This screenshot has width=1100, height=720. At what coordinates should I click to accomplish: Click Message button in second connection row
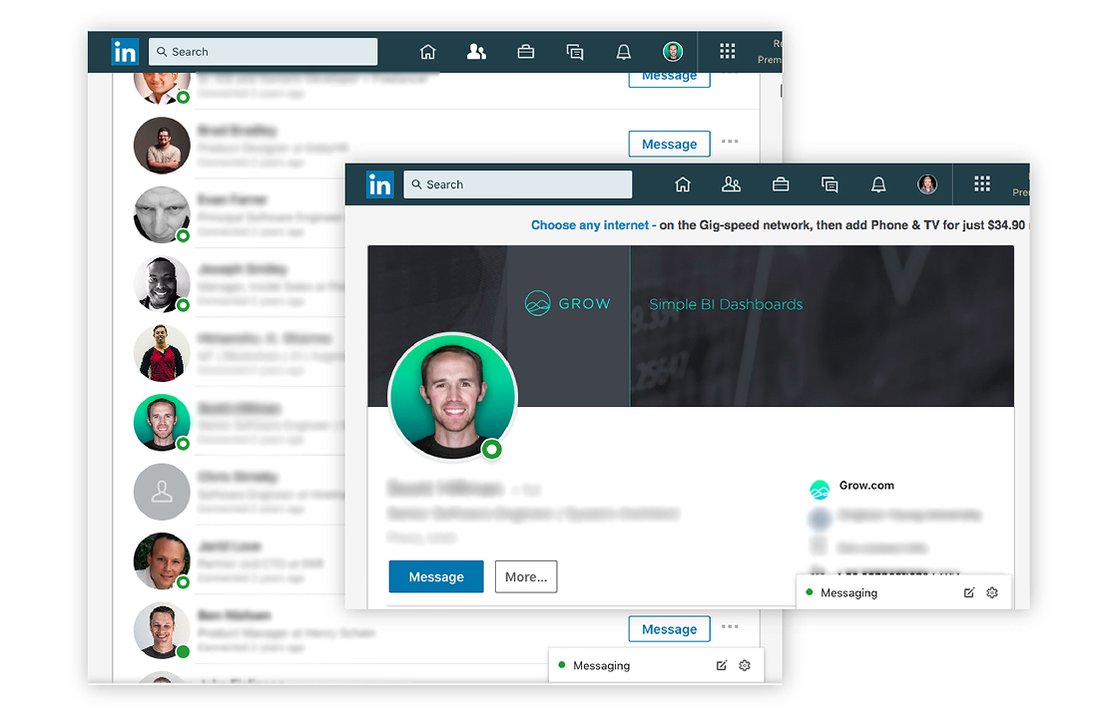(669, 144)
